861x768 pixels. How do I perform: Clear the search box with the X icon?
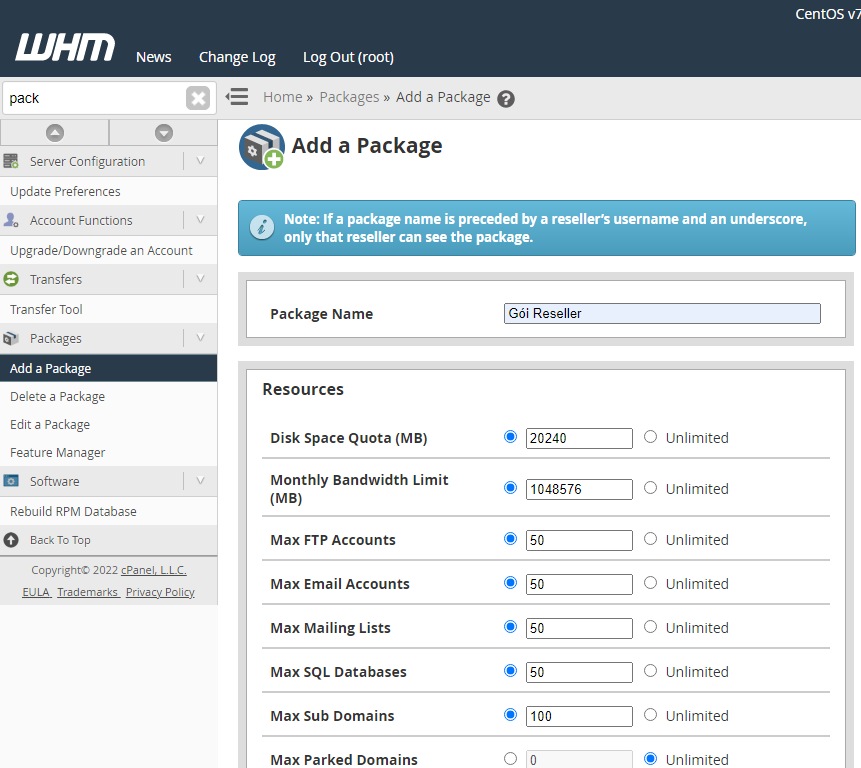tap(198, 98)
